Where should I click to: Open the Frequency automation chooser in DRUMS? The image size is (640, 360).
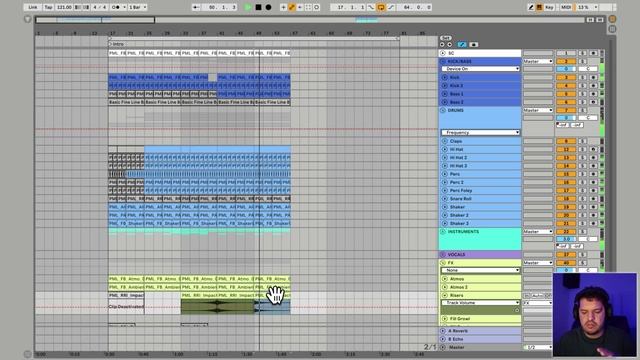pos(480,133)
